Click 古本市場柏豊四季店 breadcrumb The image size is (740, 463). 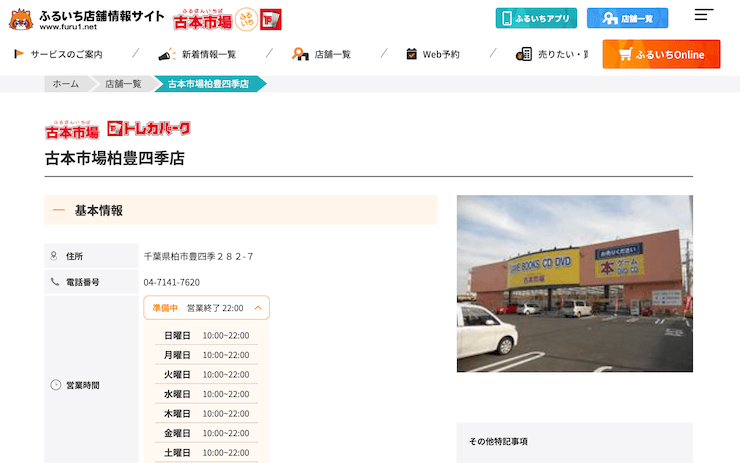click(208, 84)
